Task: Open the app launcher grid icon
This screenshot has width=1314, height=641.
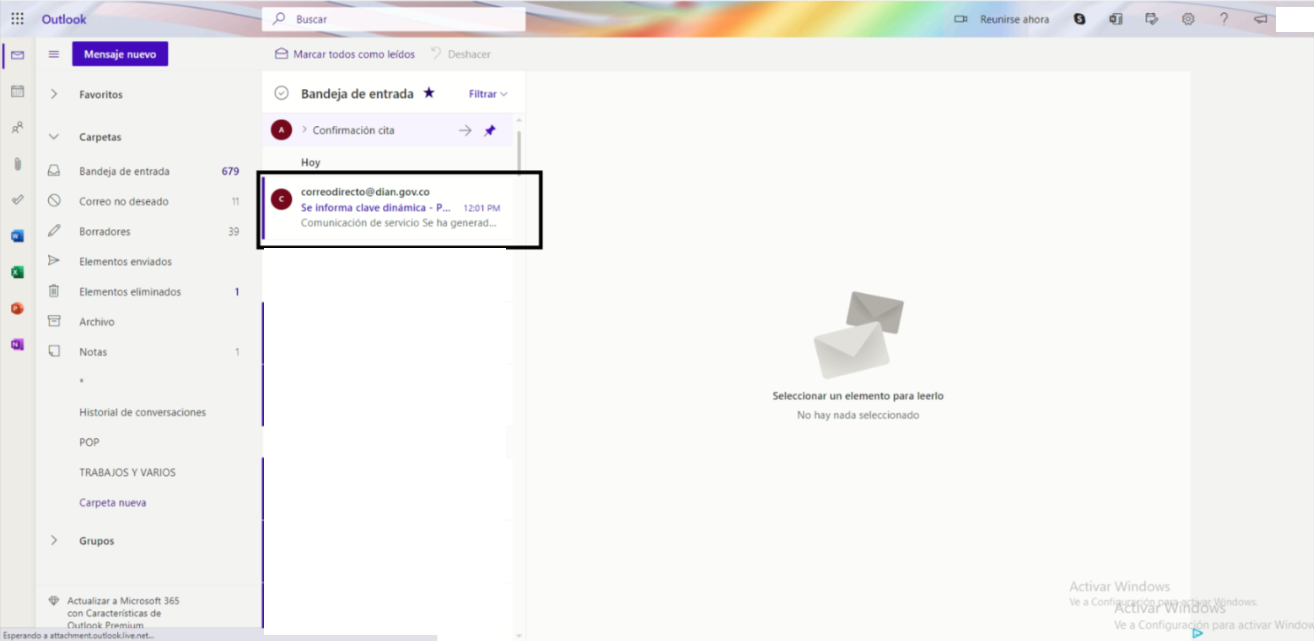Action: (17, 19)
